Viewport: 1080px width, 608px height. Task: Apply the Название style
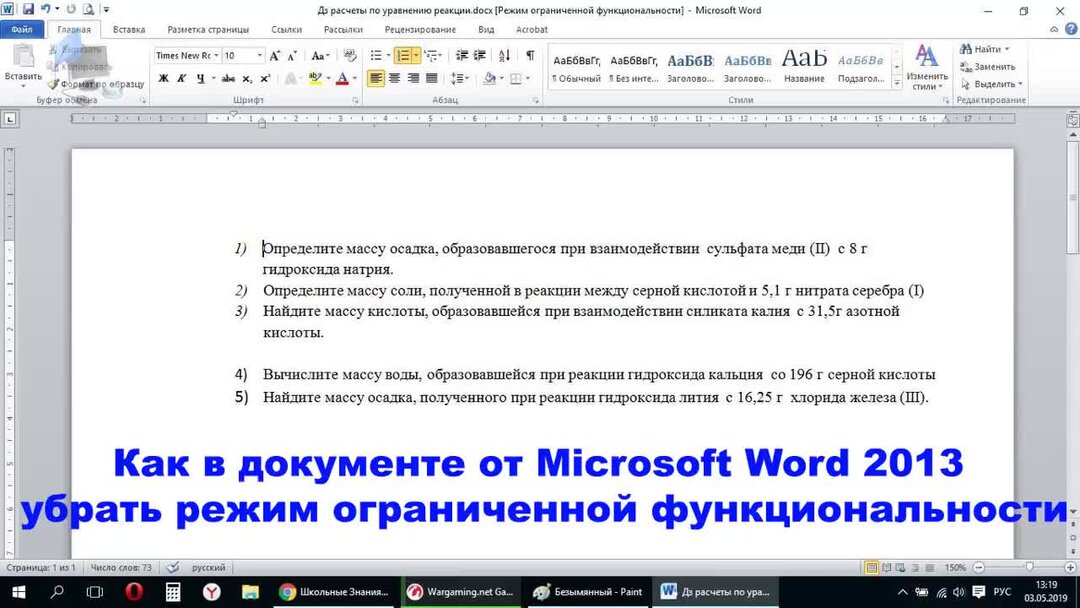804,69
